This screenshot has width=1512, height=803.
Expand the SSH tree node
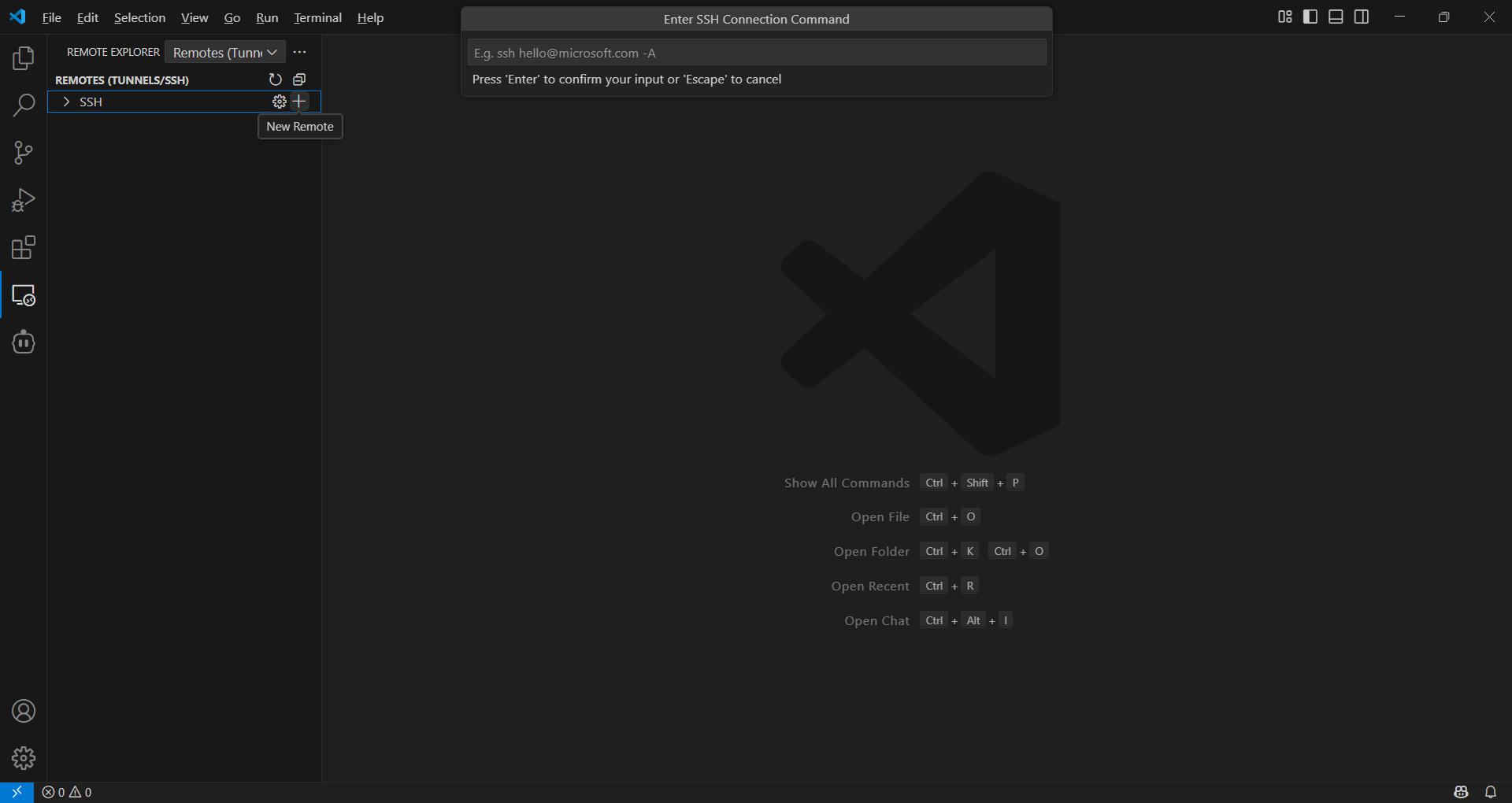(x=67, y=102)
